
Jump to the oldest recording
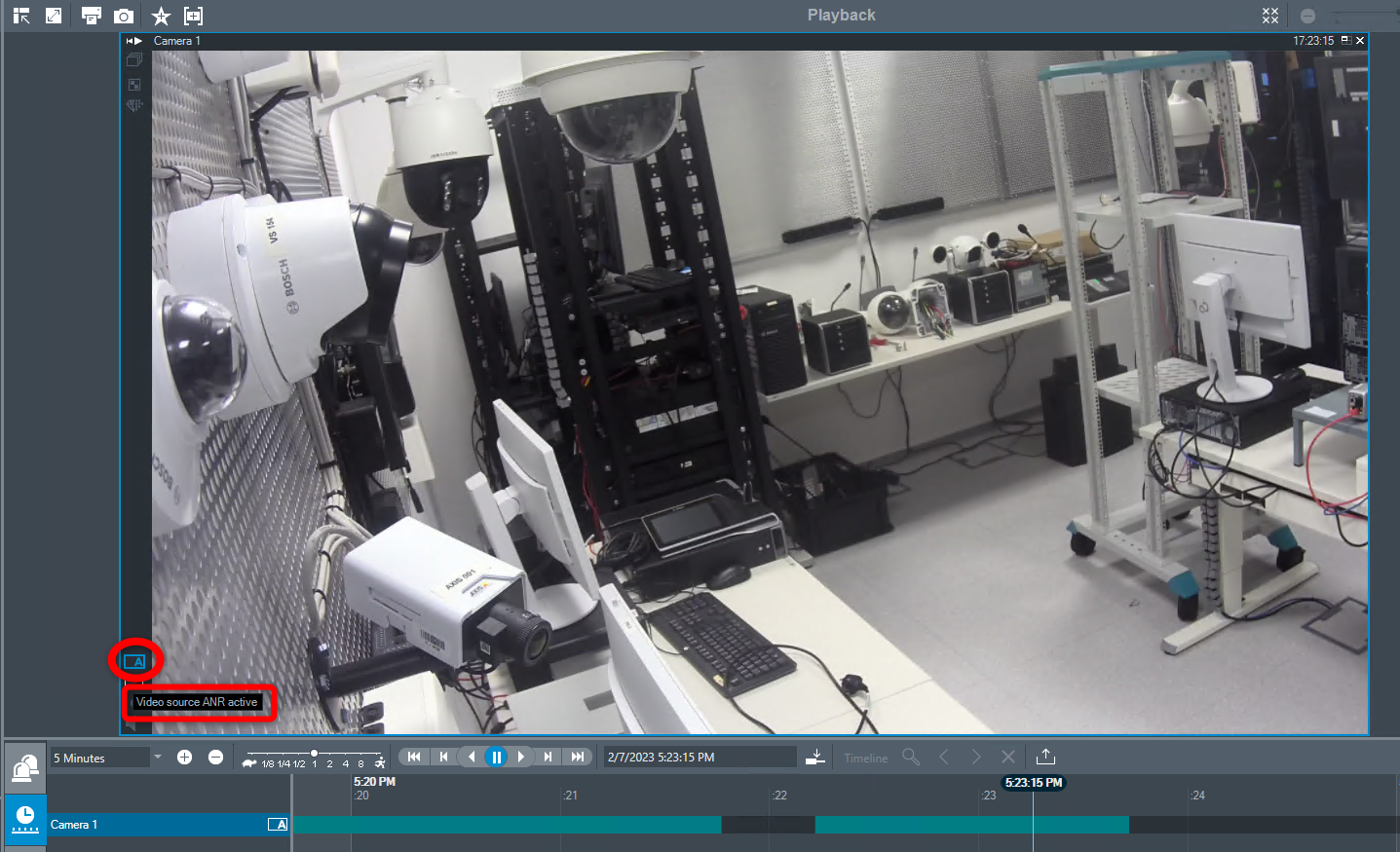coord(414,757)
